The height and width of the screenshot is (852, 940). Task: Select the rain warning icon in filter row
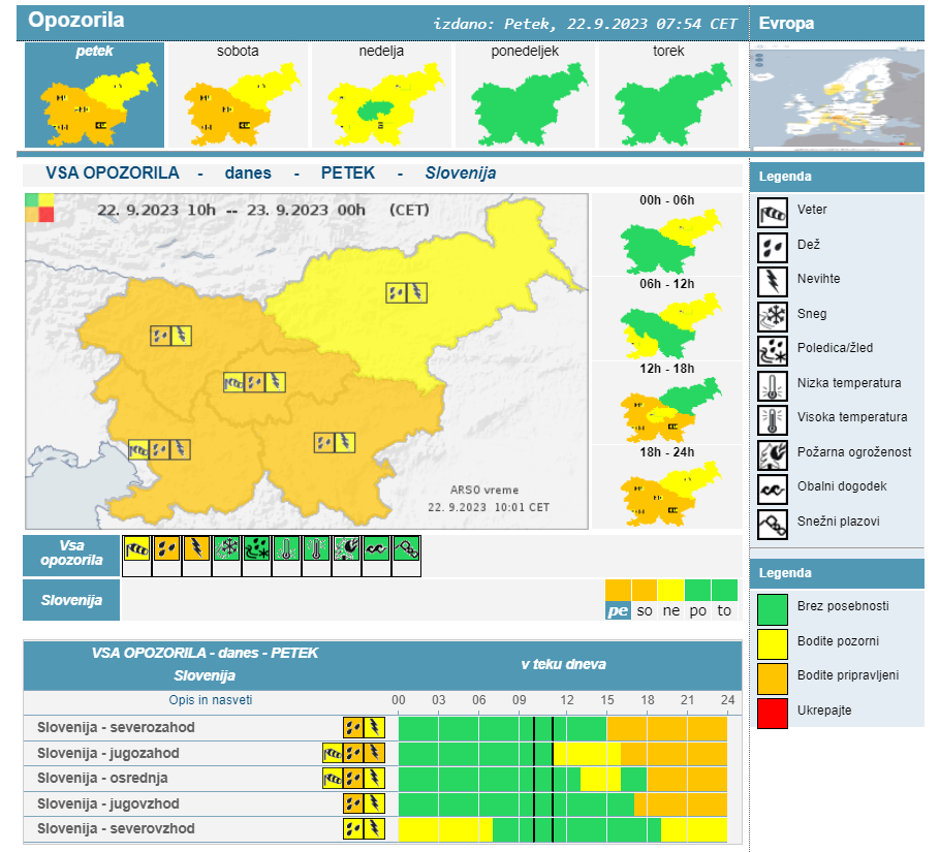167,549
